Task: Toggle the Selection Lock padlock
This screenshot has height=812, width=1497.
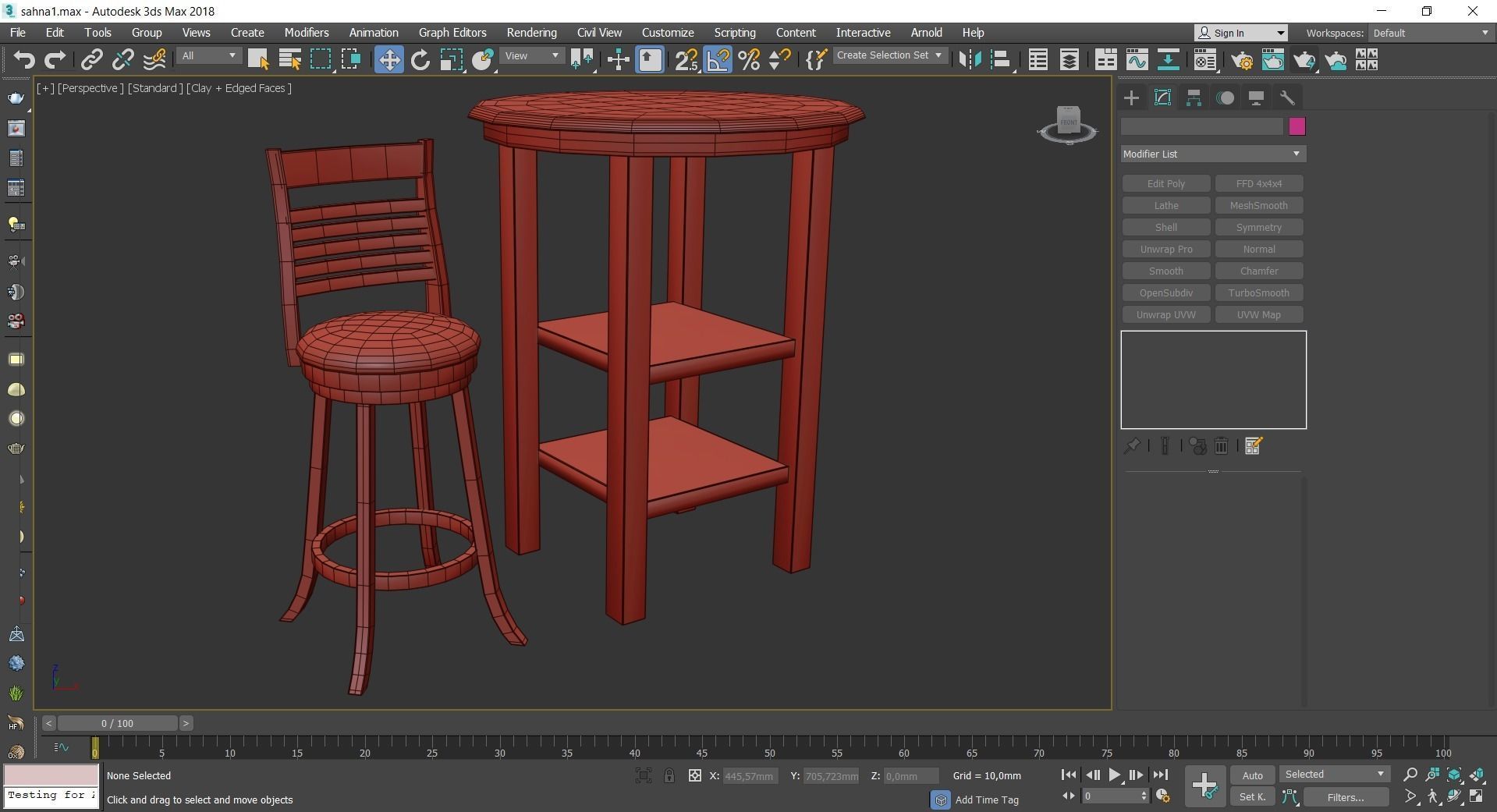Action: pos(669,775)
